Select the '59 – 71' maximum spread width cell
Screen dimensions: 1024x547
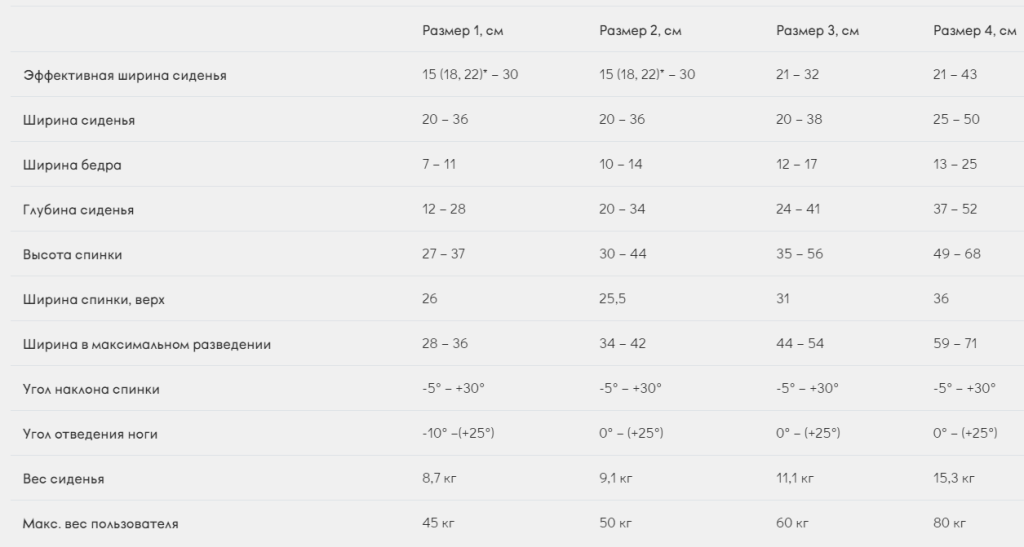click(955, 344)
